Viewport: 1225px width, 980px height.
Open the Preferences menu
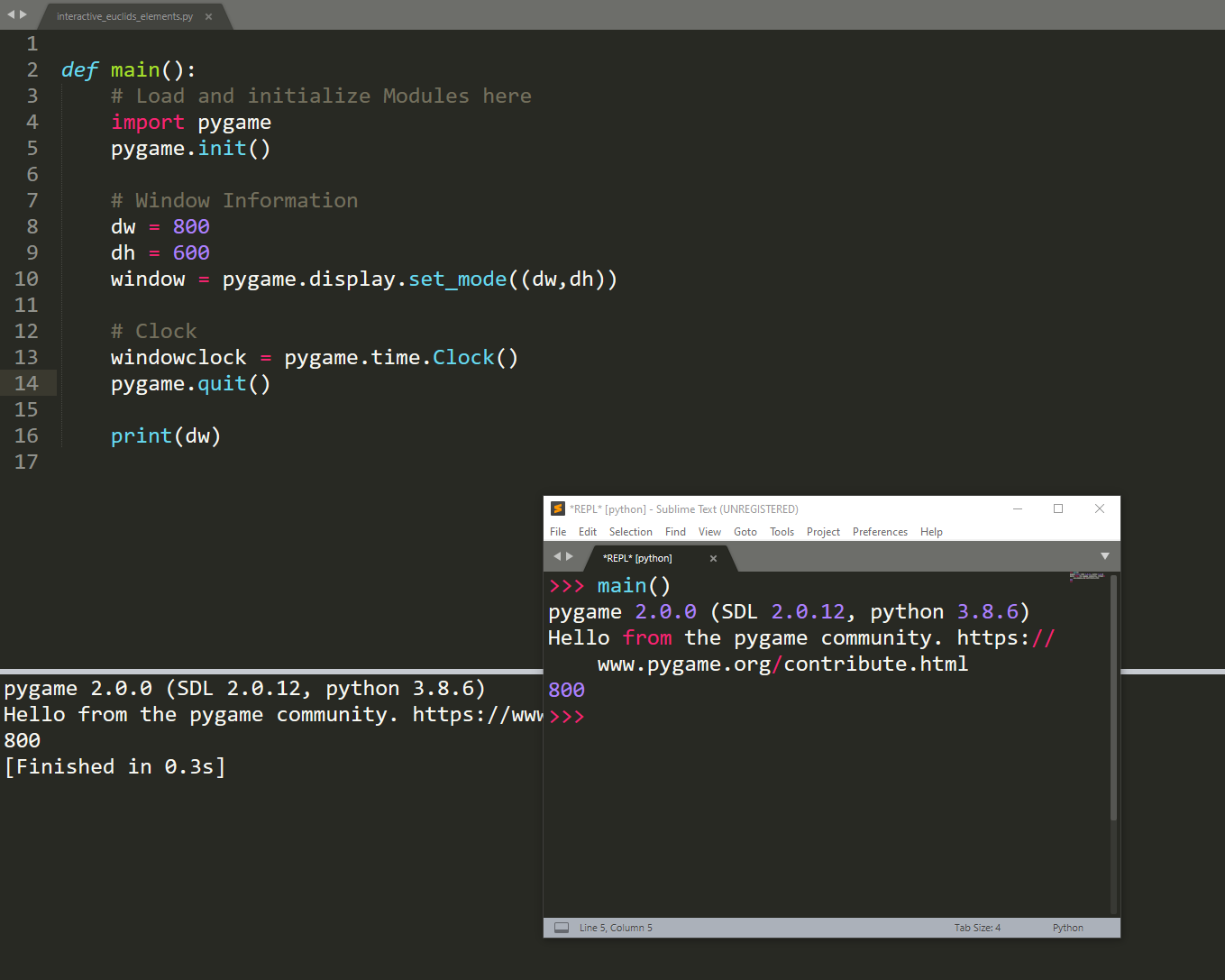[880, 532]
